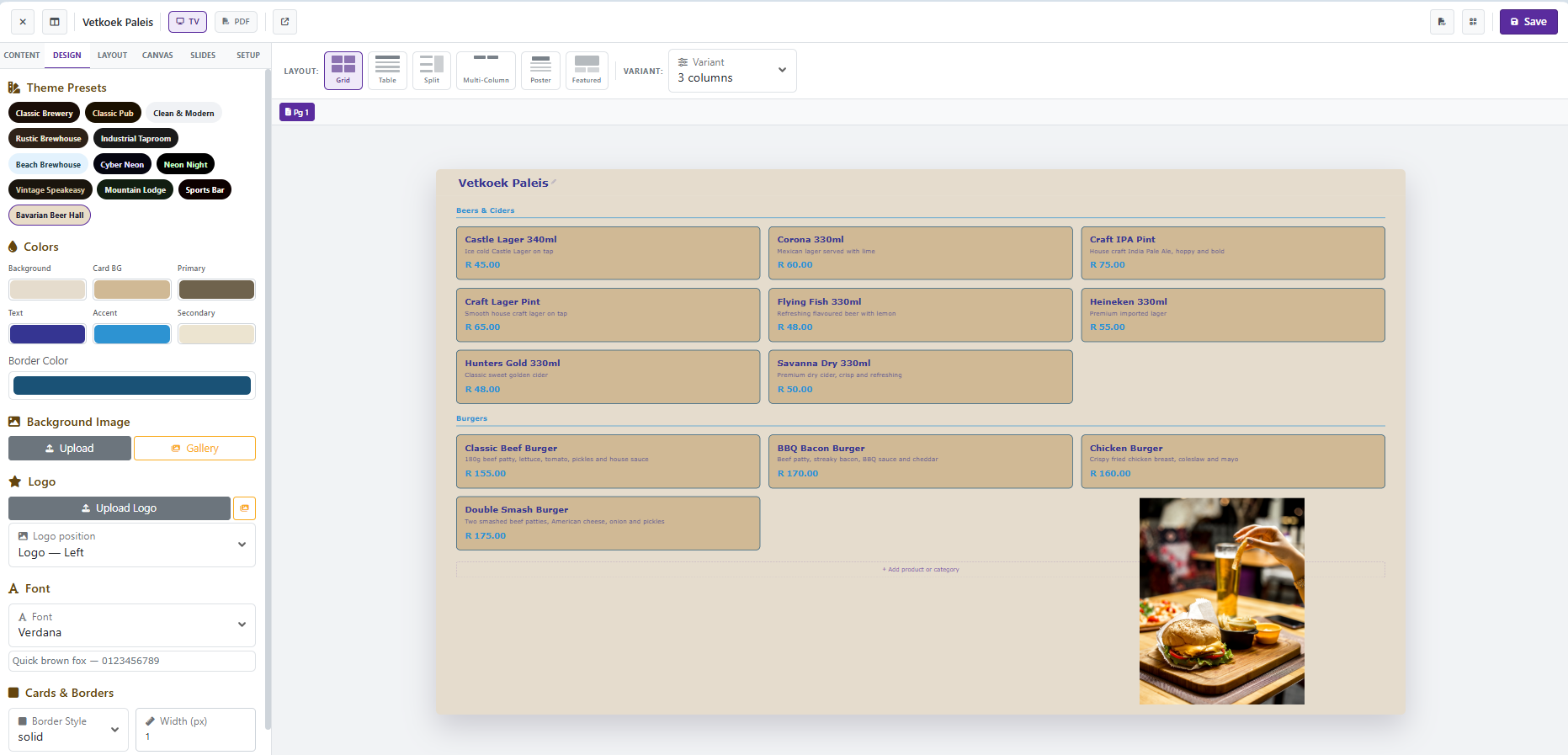1568x755 pixels.
Task: Apply the Bavarian Beer Hall preset
Action: click(50, 215)
